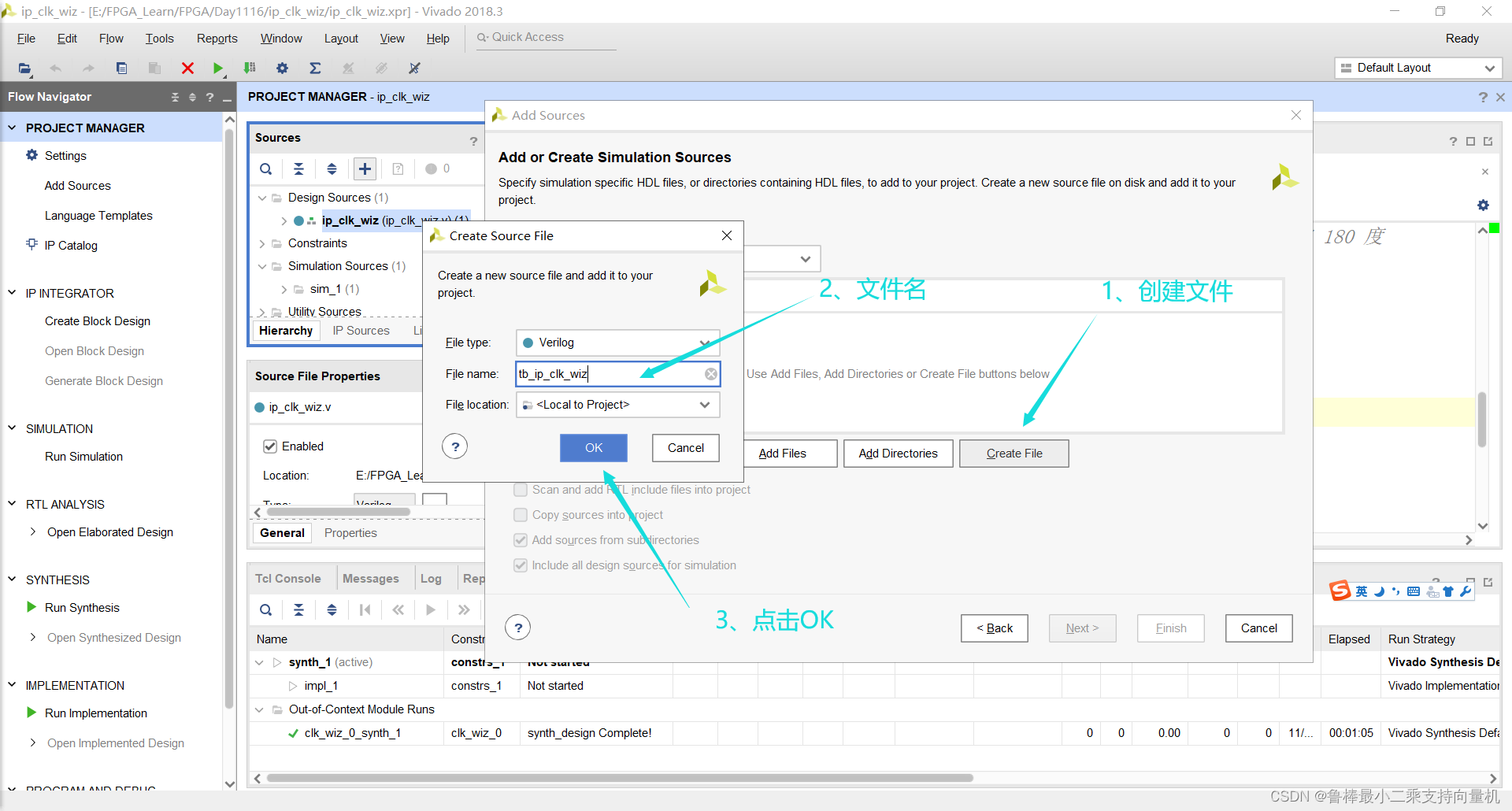The image size is (1512, 811).
Task: Open Settings gear in main toolbar
Action: 282,69
